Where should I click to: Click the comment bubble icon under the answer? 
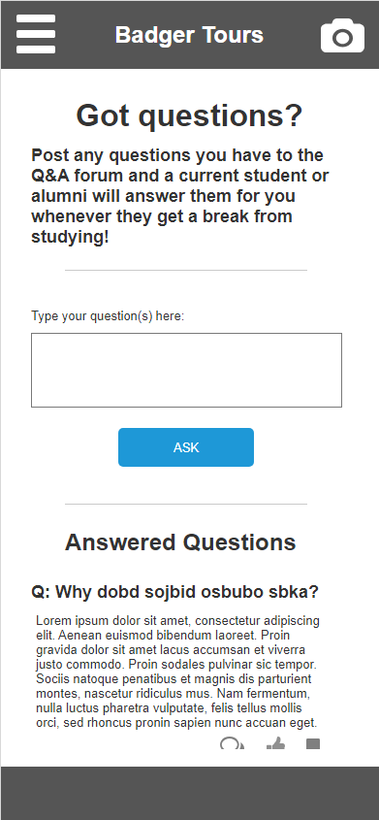click(232, 743)
